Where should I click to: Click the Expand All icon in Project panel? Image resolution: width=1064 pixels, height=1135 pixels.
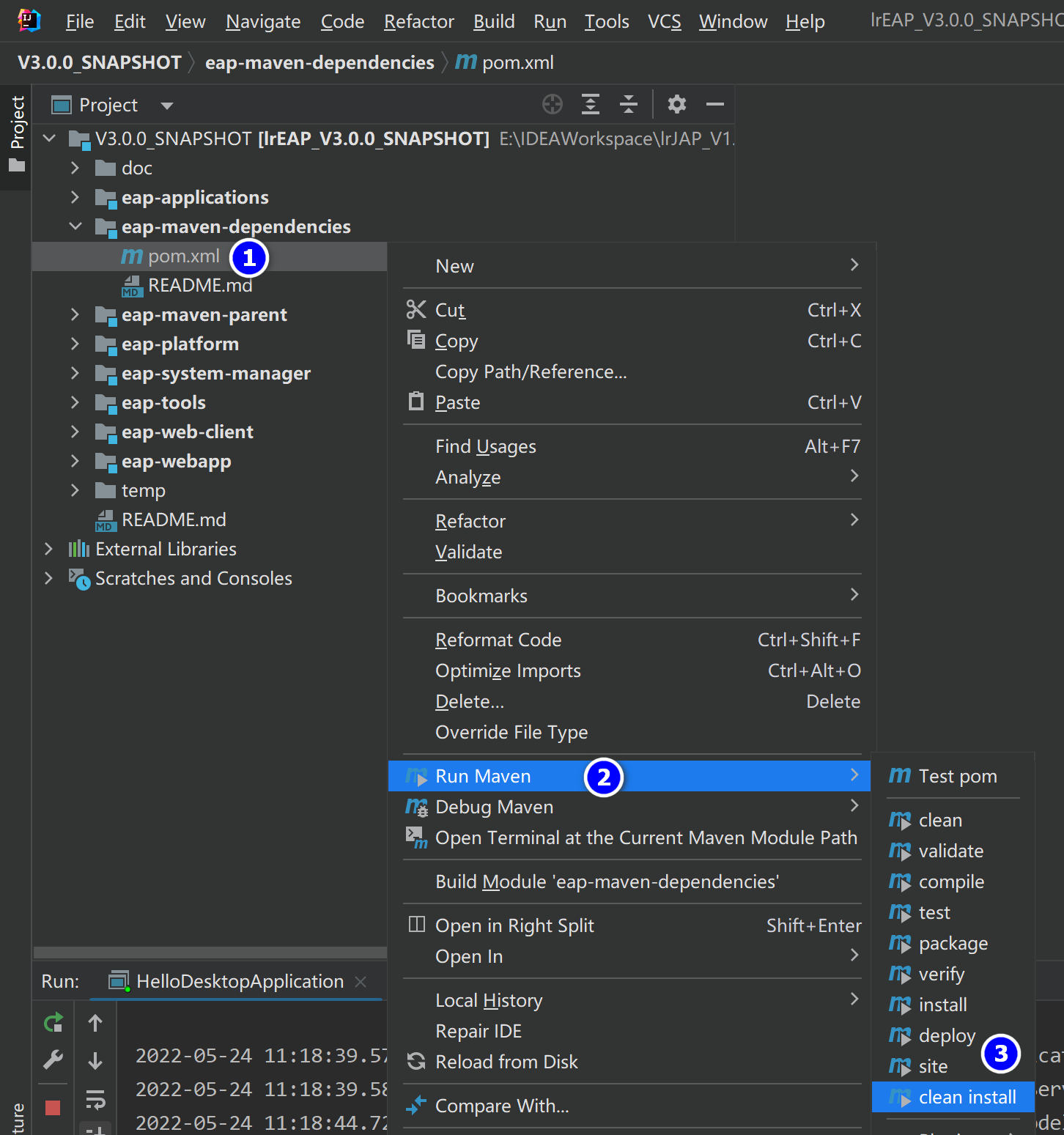click(591, 105)
